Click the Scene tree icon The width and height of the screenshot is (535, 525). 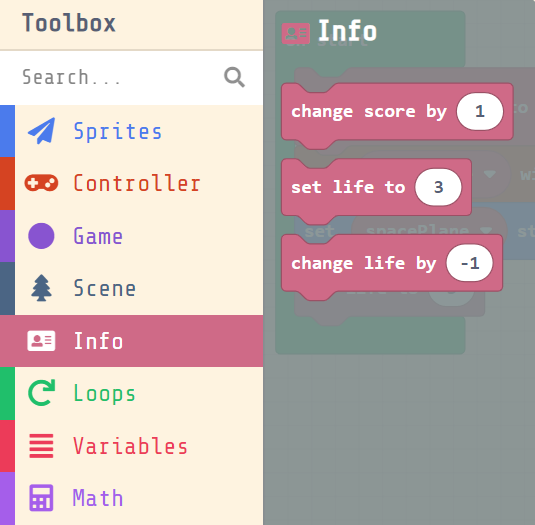(x=41, y=288)
